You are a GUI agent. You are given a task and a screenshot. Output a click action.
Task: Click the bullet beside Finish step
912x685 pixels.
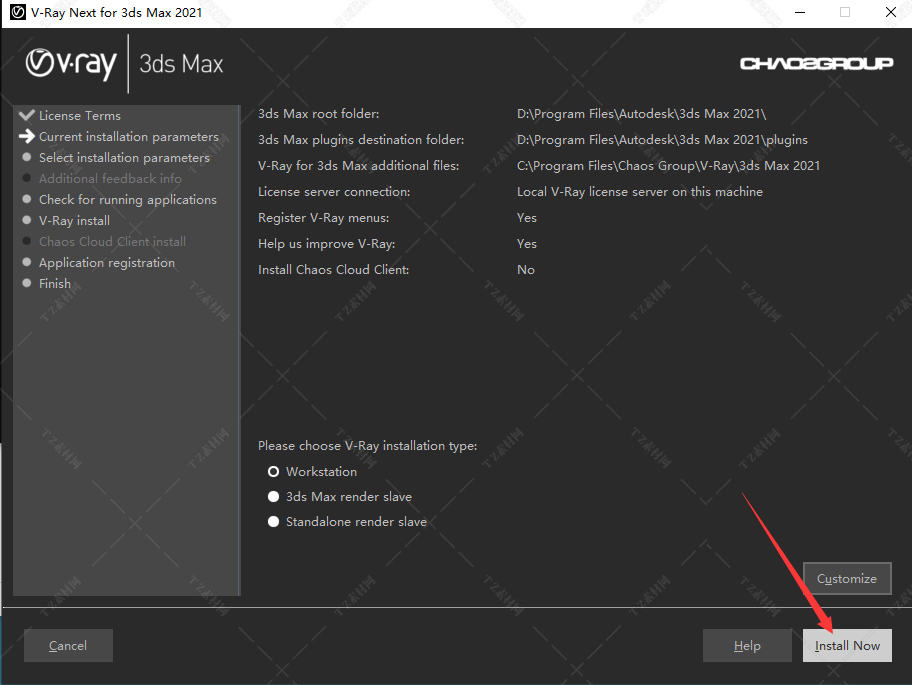(27, 283)
